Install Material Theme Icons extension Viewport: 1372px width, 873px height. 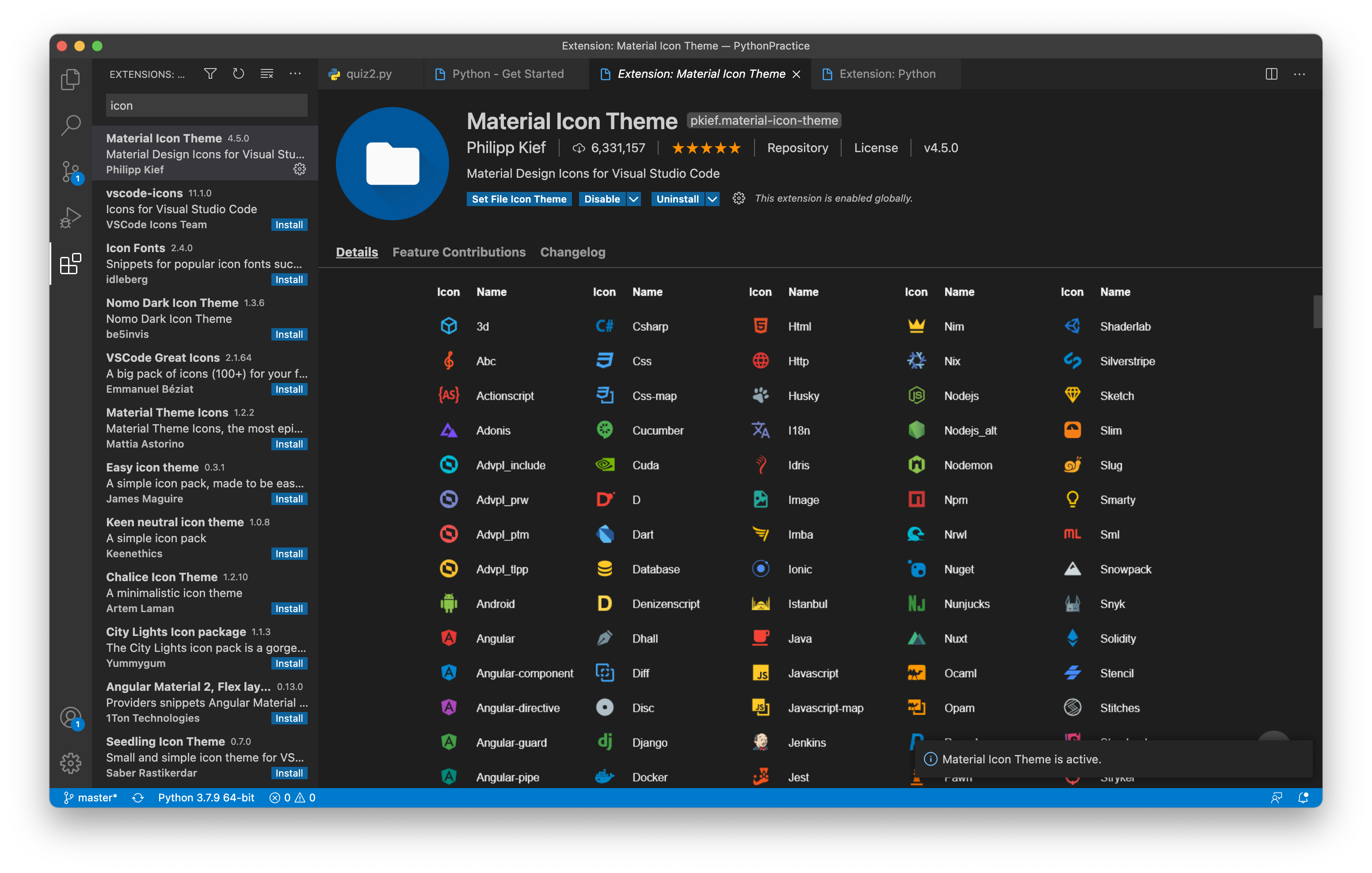click(x=289, y=444)
